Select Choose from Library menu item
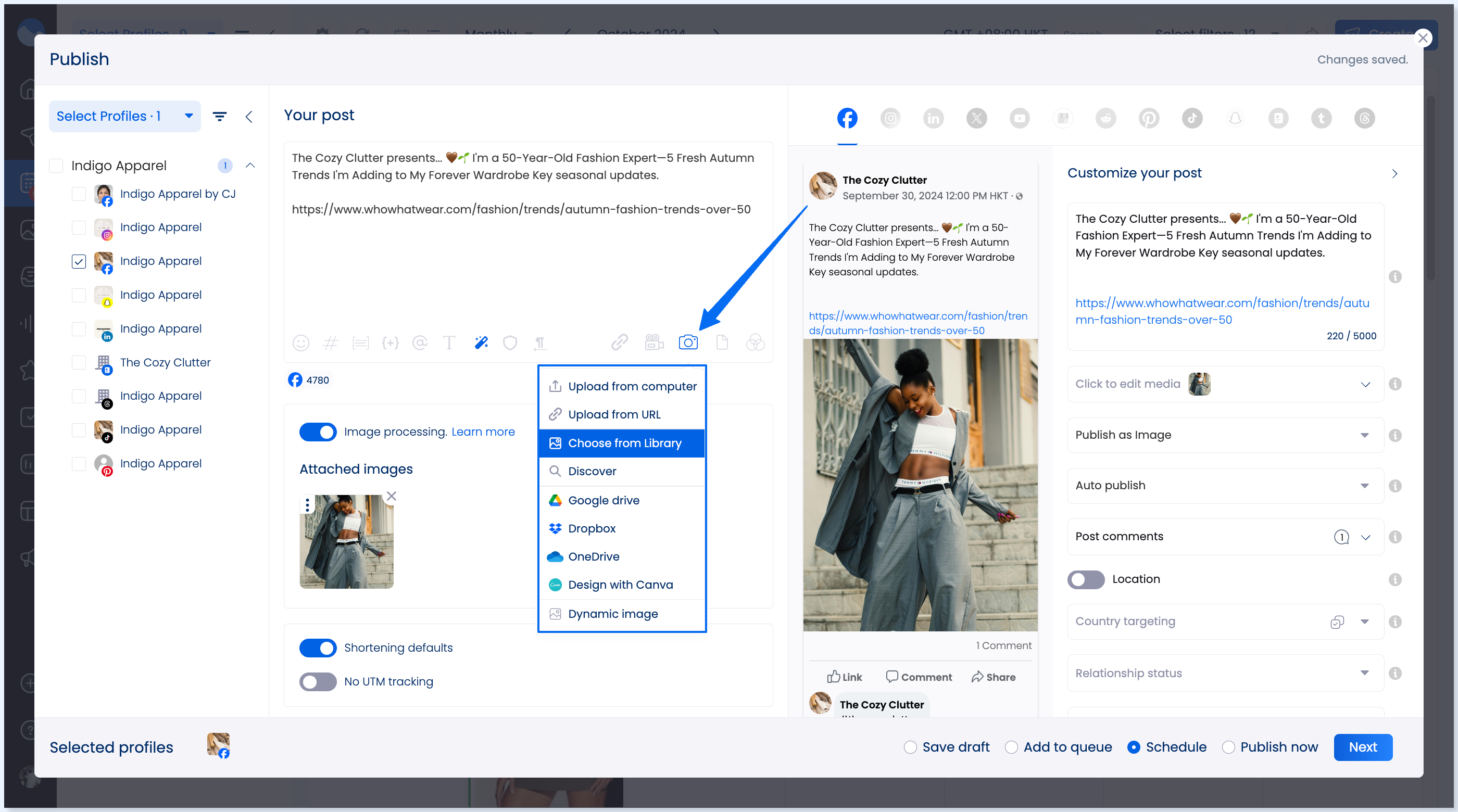 tap(621, 443)
